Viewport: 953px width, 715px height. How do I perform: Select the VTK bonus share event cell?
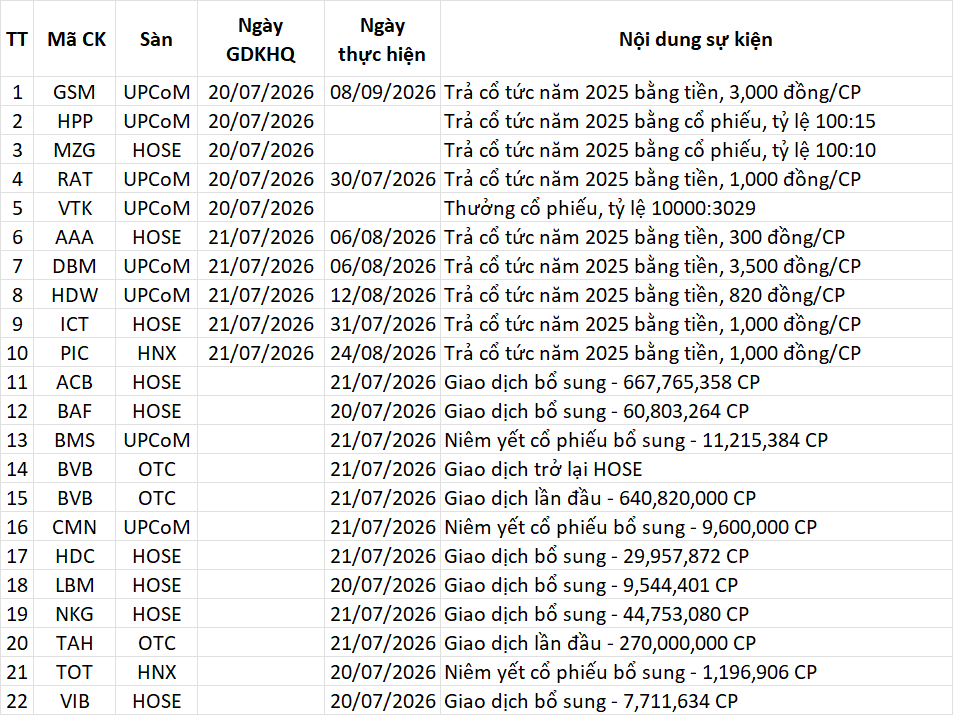tap(696, 208)
